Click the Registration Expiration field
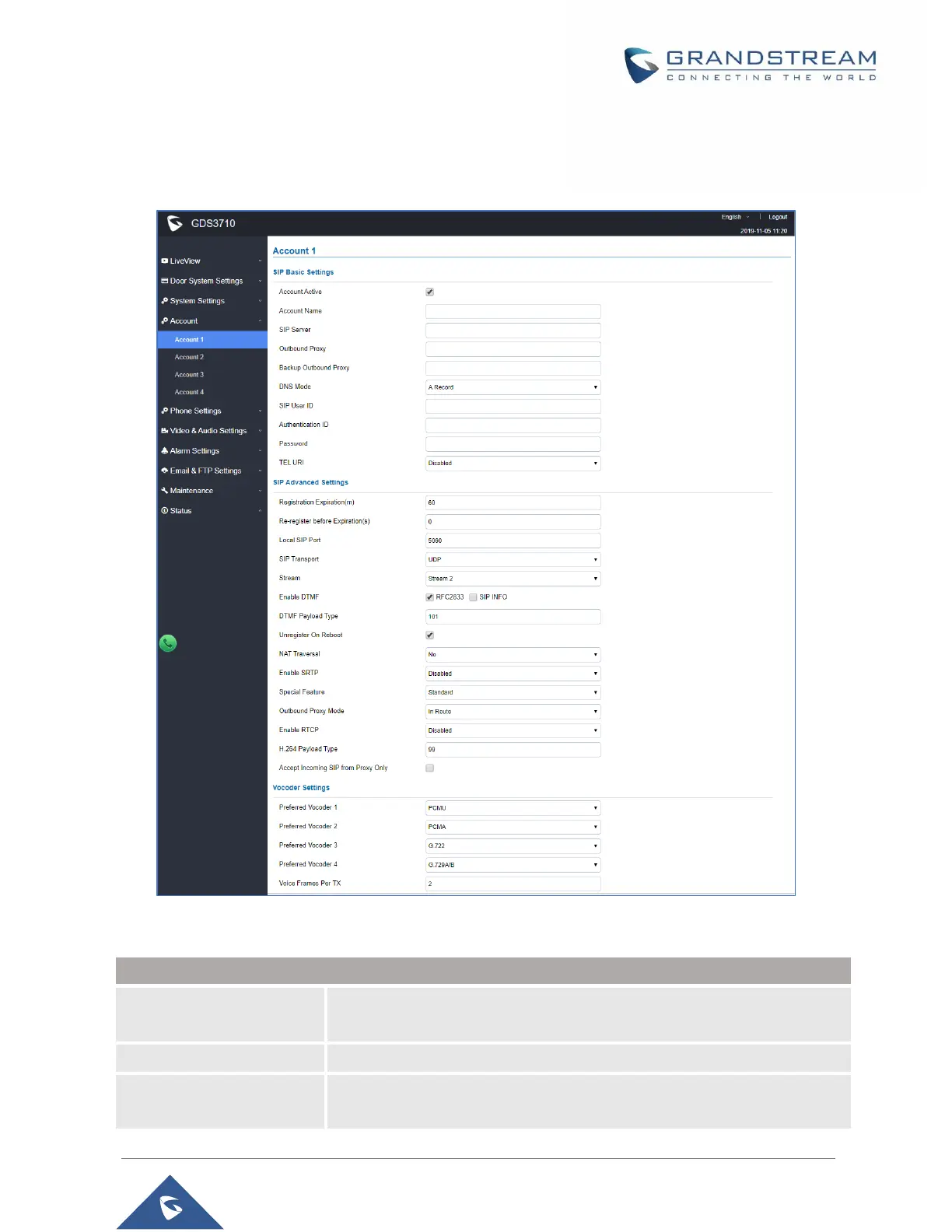952x1232 pixels. 513,503
